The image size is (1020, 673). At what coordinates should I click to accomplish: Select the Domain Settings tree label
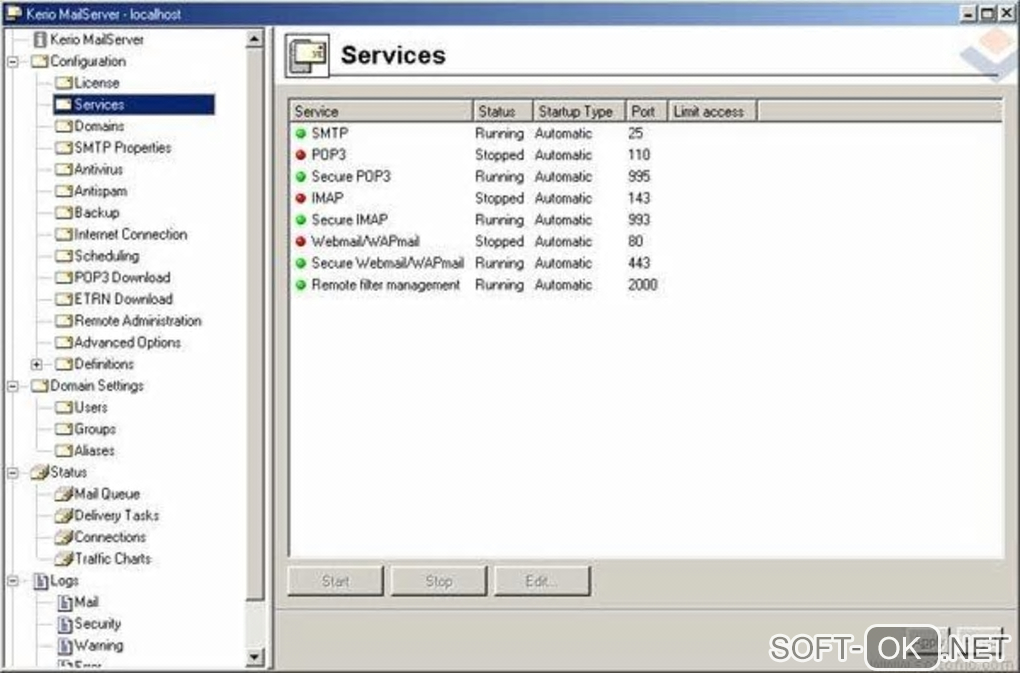pos(97,386)
